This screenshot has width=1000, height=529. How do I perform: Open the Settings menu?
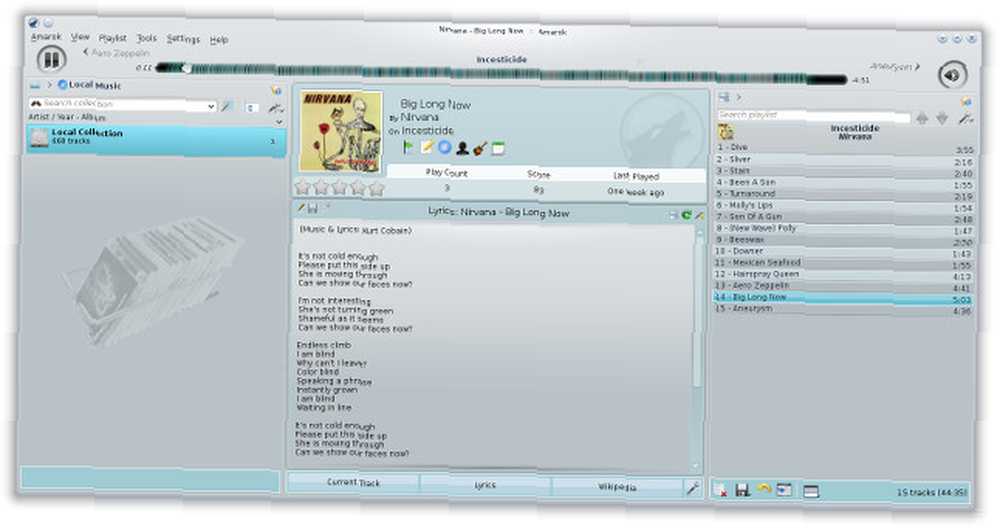tap(183, 40)
